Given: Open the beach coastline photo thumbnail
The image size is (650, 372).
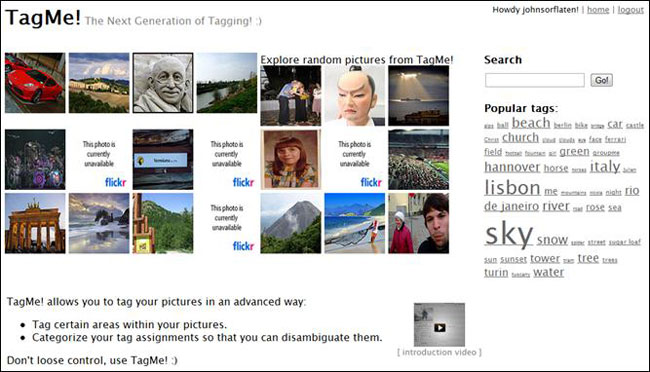Looking at the screenshot, I should (x=354, y=223).
